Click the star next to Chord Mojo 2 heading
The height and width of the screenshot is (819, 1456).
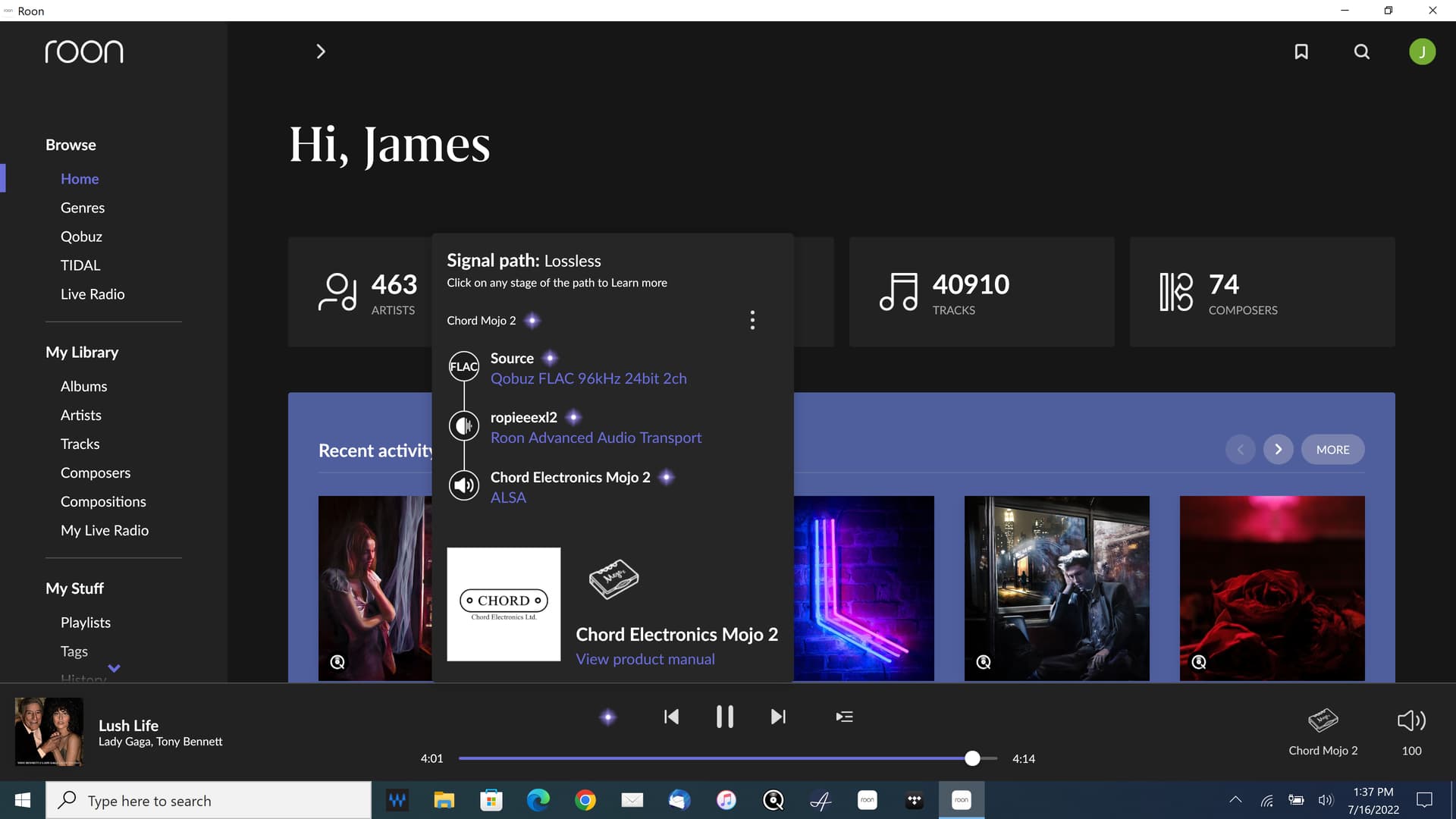point(532,320)
